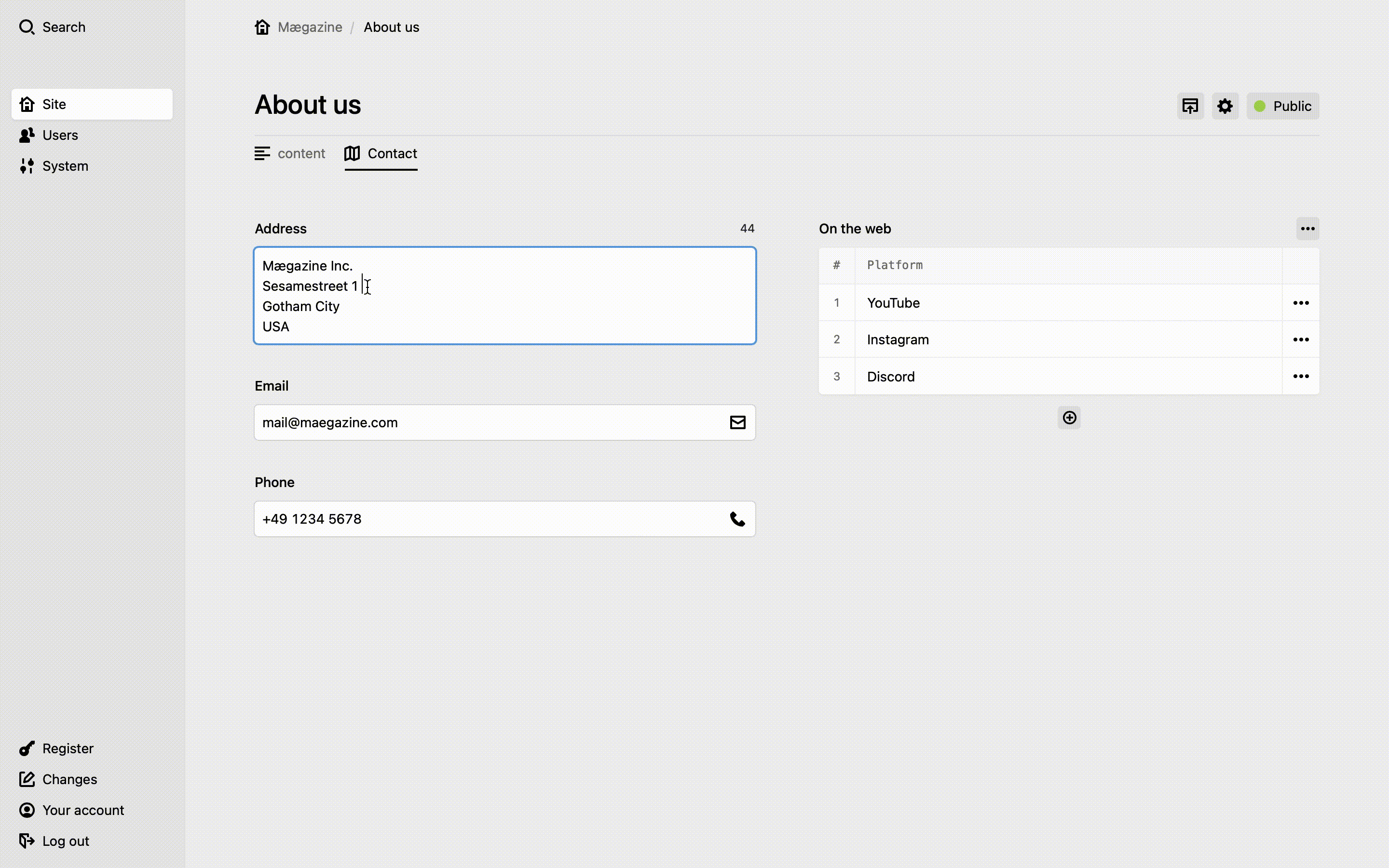Select the Site section in the sidebar
This screenshot has height=868, width=1389.
pos(54,104)
